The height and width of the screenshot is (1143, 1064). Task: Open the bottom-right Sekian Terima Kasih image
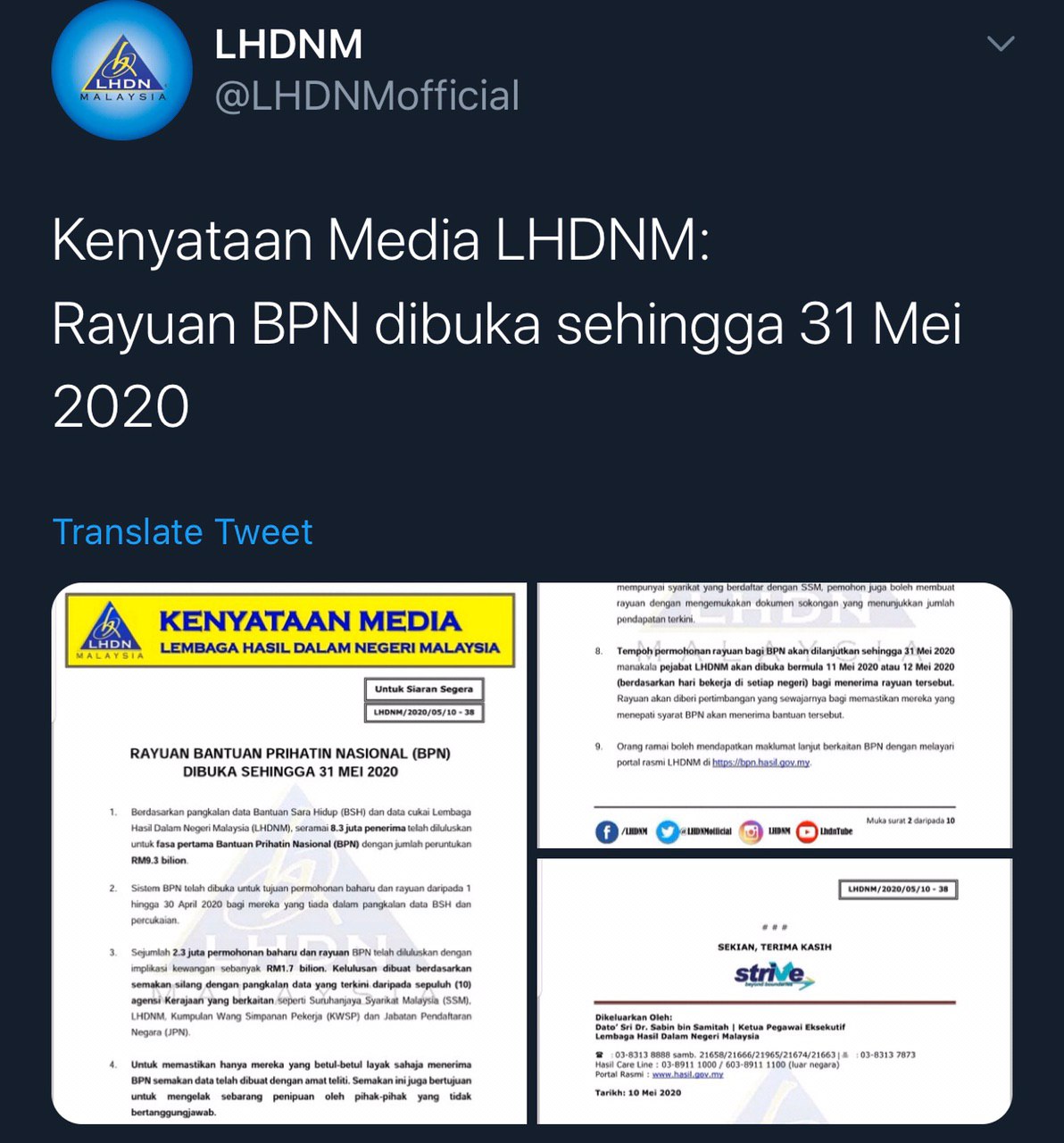coord(775,991)
